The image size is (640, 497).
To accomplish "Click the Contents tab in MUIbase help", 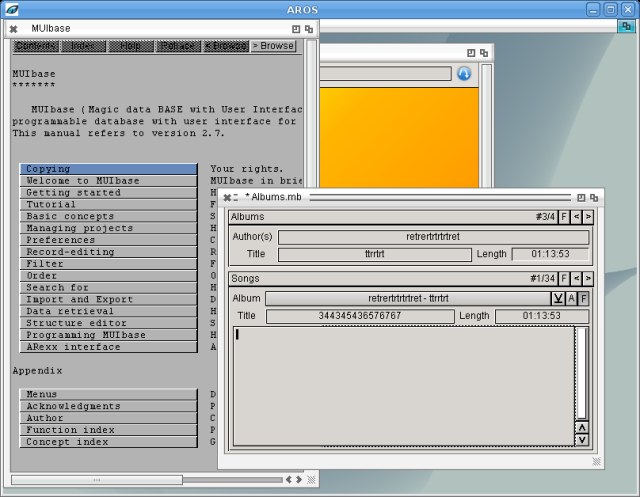I will click(x=36, y=46).
